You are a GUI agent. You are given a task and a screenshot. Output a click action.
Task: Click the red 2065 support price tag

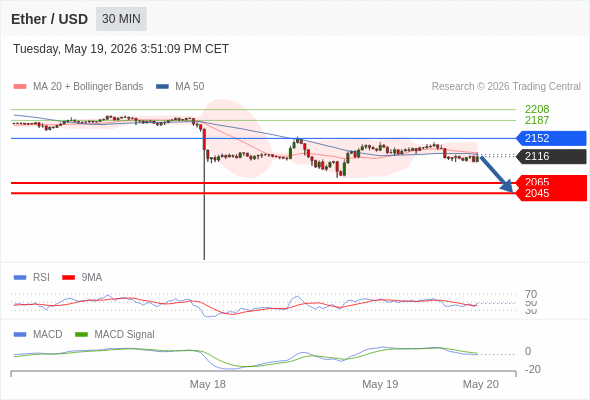pos(551,181)
